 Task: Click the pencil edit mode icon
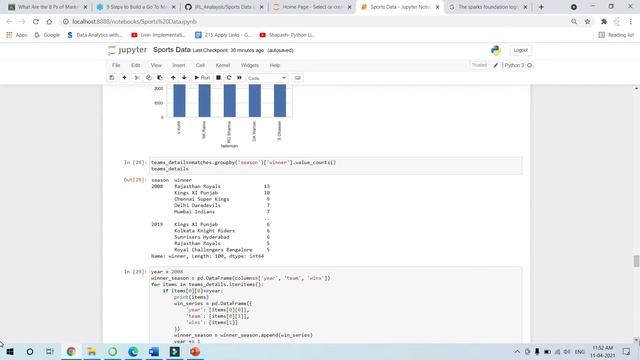(496, 65)
